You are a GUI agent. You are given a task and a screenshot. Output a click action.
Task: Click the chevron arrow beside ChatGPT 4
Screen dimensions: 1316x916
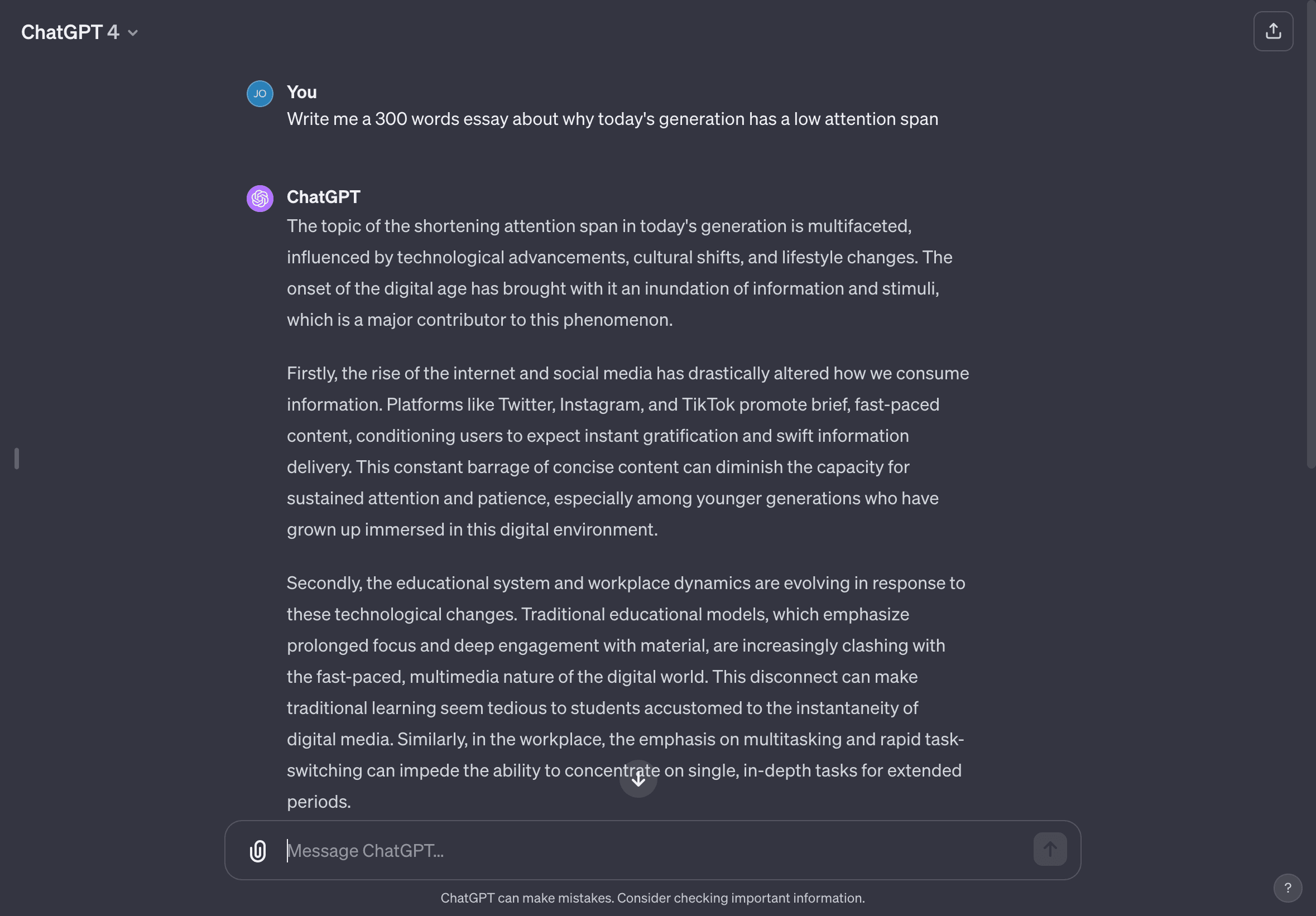pyautogui.click(x=133, y=33)
